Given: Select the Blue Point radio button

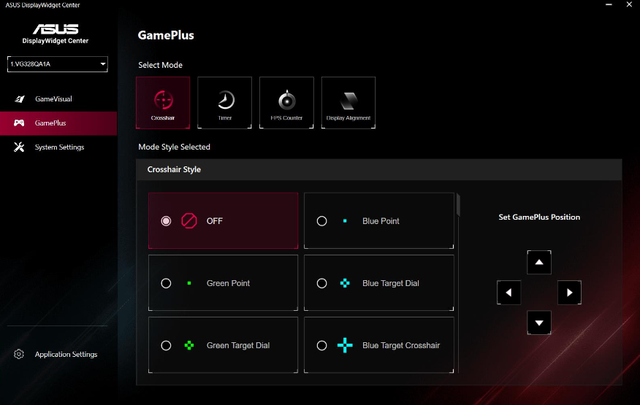Looking at the screenshot, I should coord(321,221).
